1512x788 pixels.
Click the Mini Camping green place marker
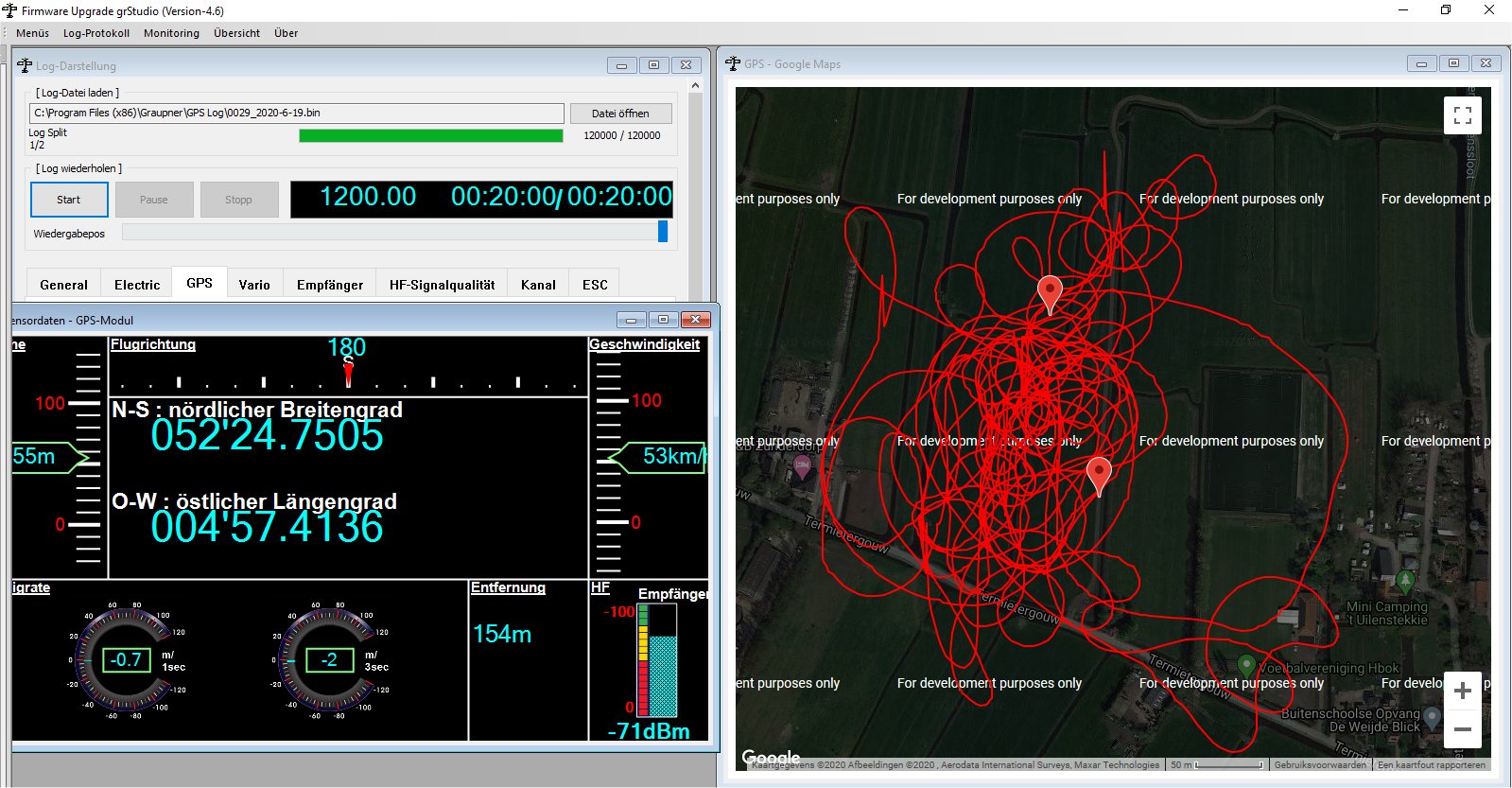point(1405,581)
